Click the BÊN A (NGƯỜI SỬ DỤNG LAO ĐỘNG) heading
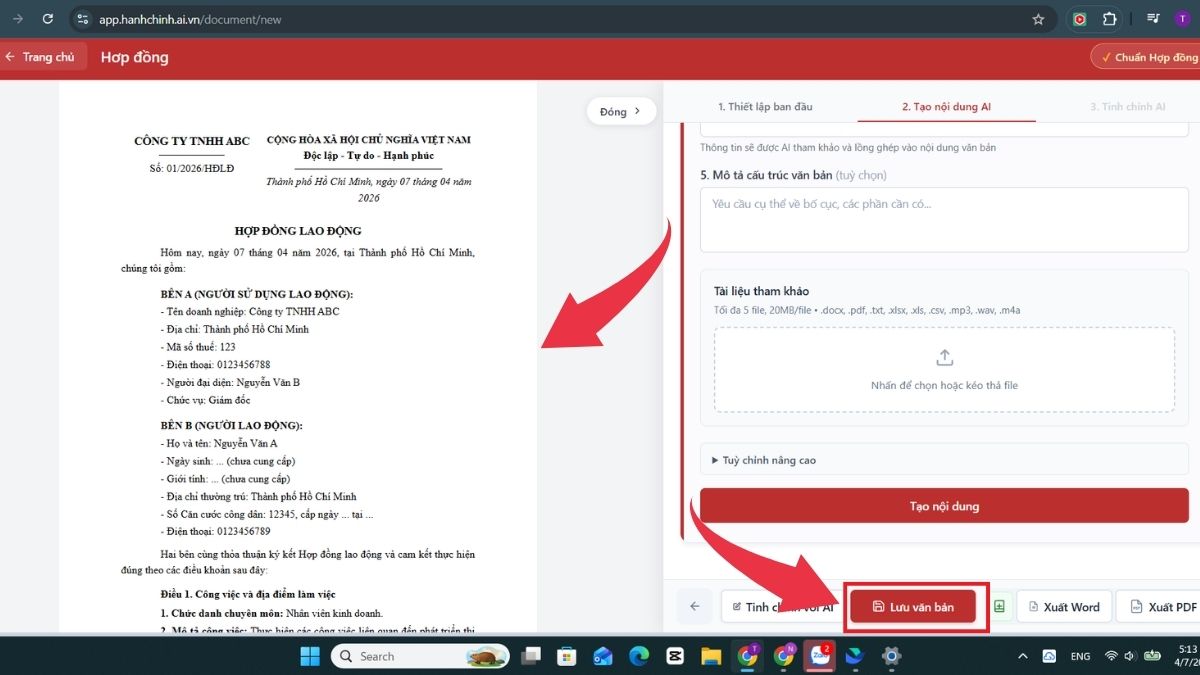Screen dimensions: 1200x675 pyautogui.click(x=257, y=294)
